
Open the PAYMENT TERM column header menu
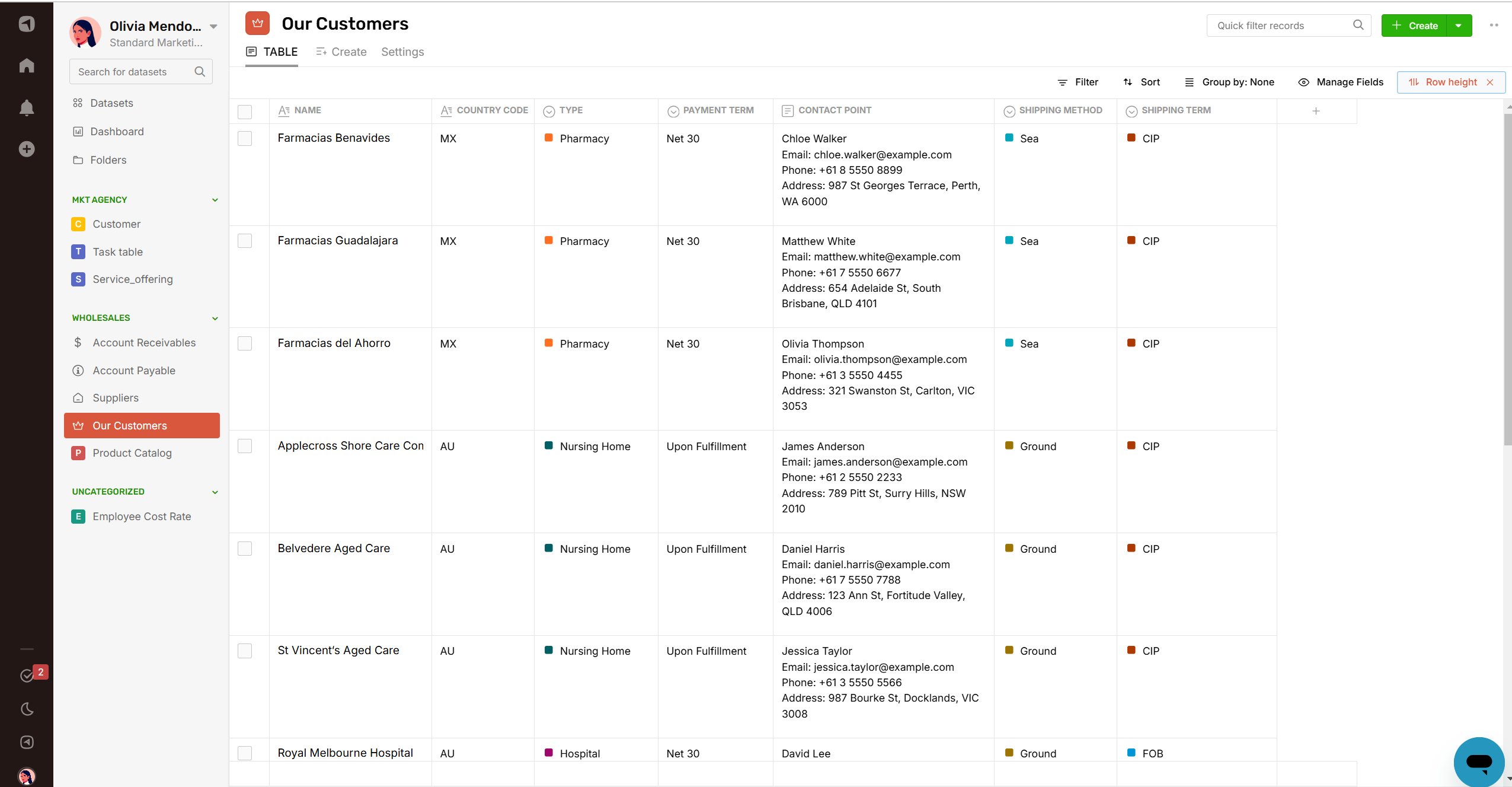(x=715, y=111)
